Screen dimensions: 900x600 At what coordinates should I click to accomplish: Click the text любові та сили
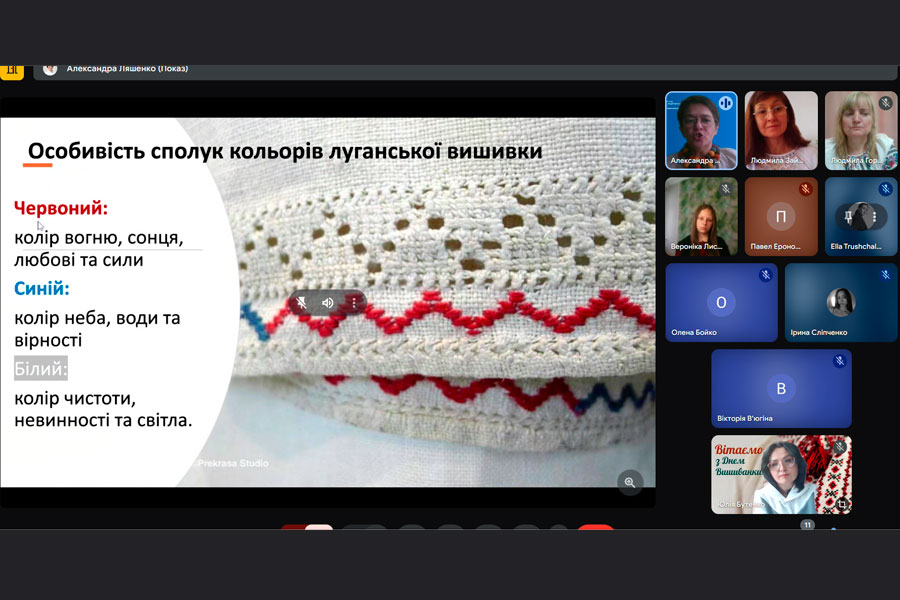click(x=79, y=260)
